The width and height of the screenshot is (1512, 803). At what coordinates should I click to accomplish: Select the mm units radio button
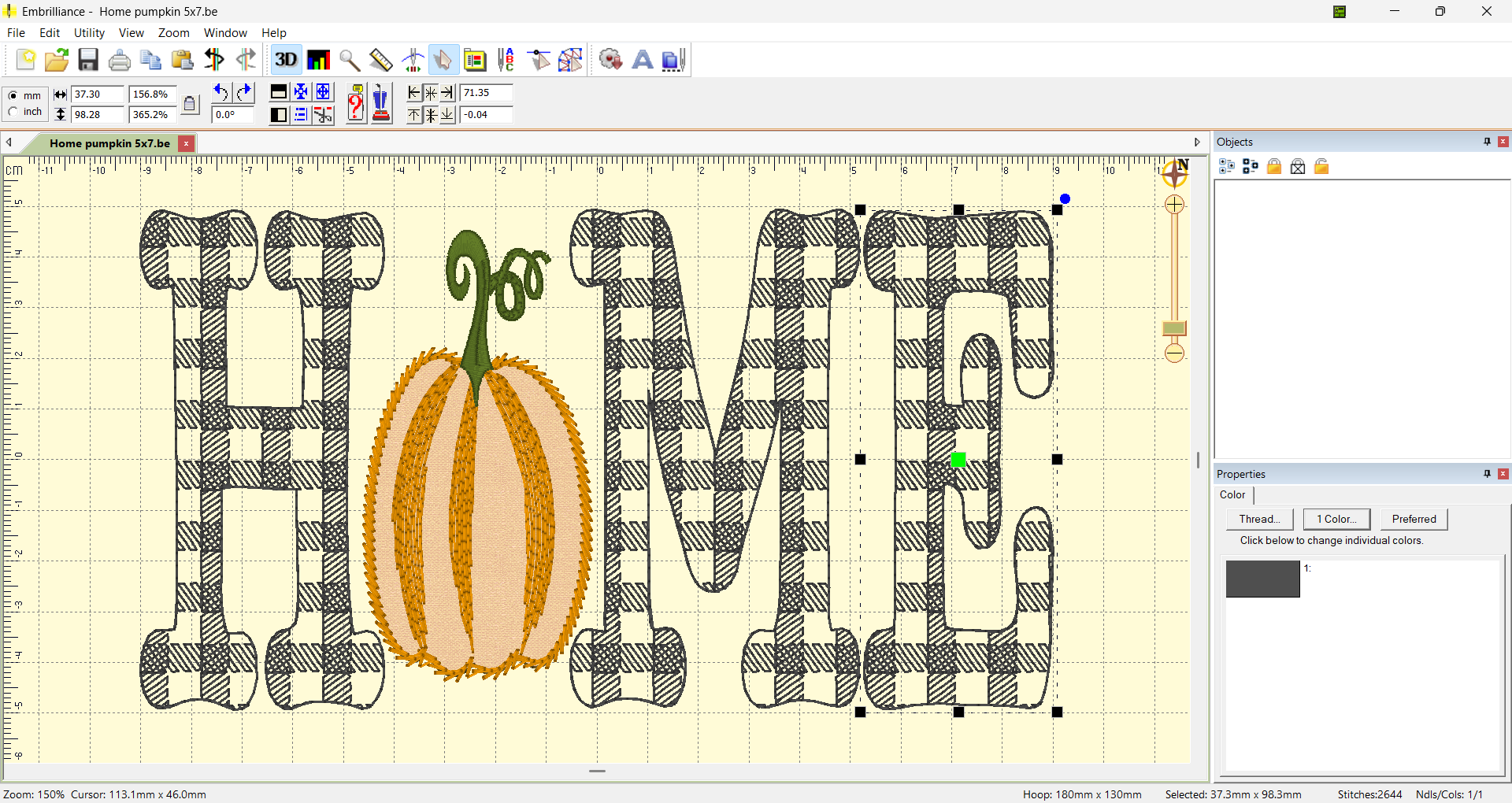(13, 95)
